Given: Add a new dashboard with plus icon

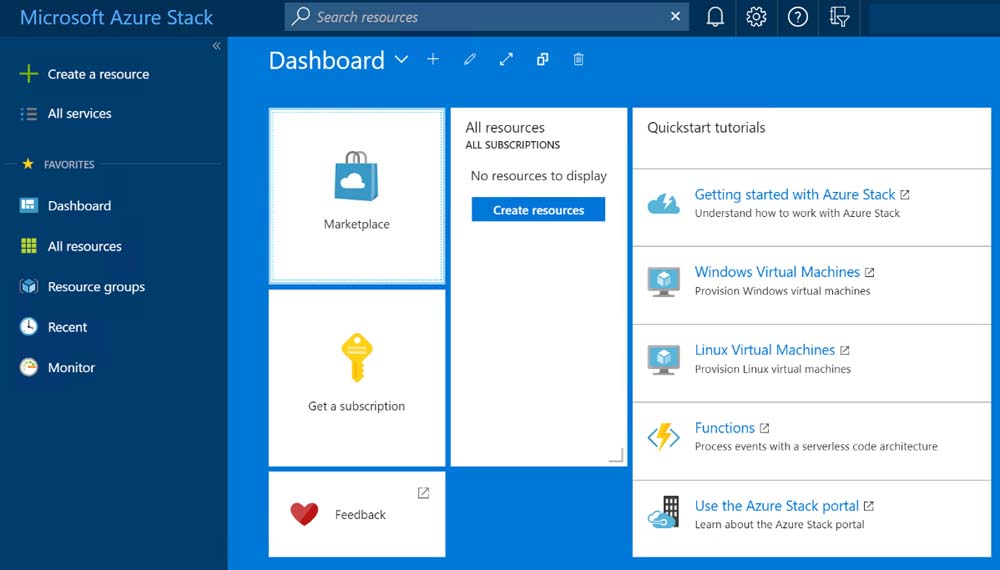Looking at the screenshot, I should tap(433, 60).
